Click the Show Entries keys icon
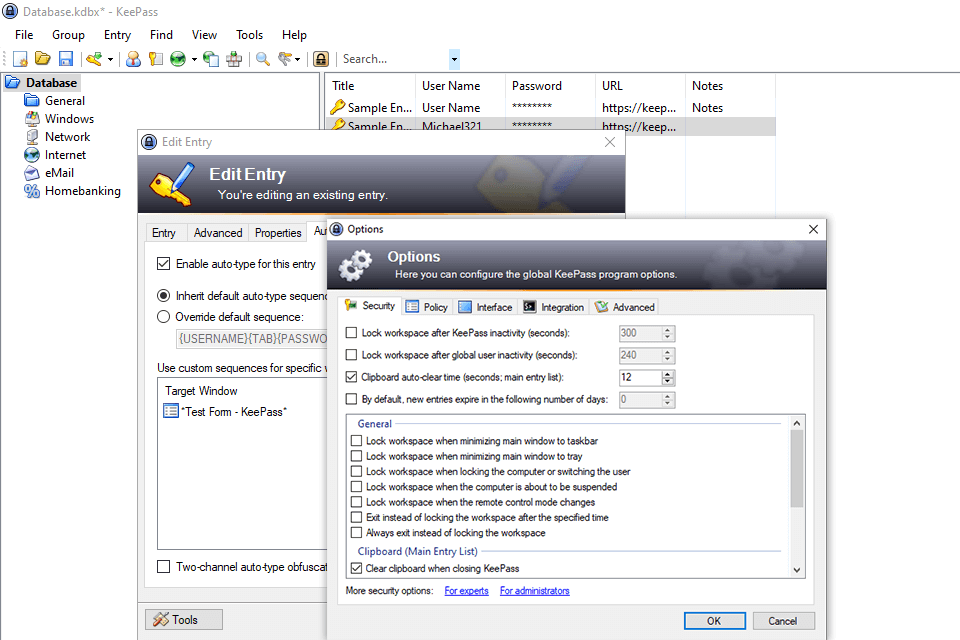This screenshot has height=640, width=960. 285,59
